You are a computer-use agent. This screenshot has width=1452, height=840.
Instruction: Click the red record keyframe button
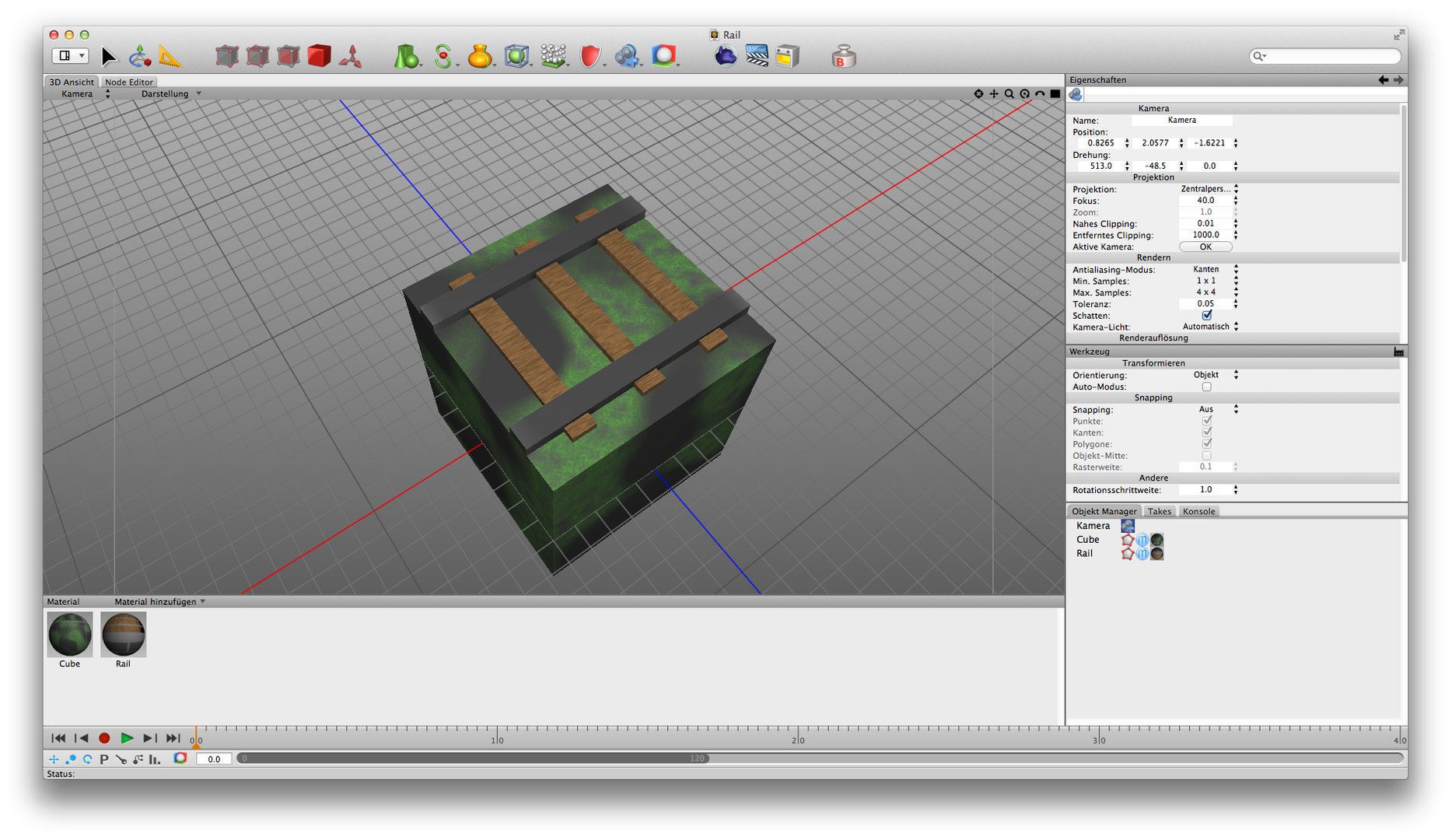(104, 739)
